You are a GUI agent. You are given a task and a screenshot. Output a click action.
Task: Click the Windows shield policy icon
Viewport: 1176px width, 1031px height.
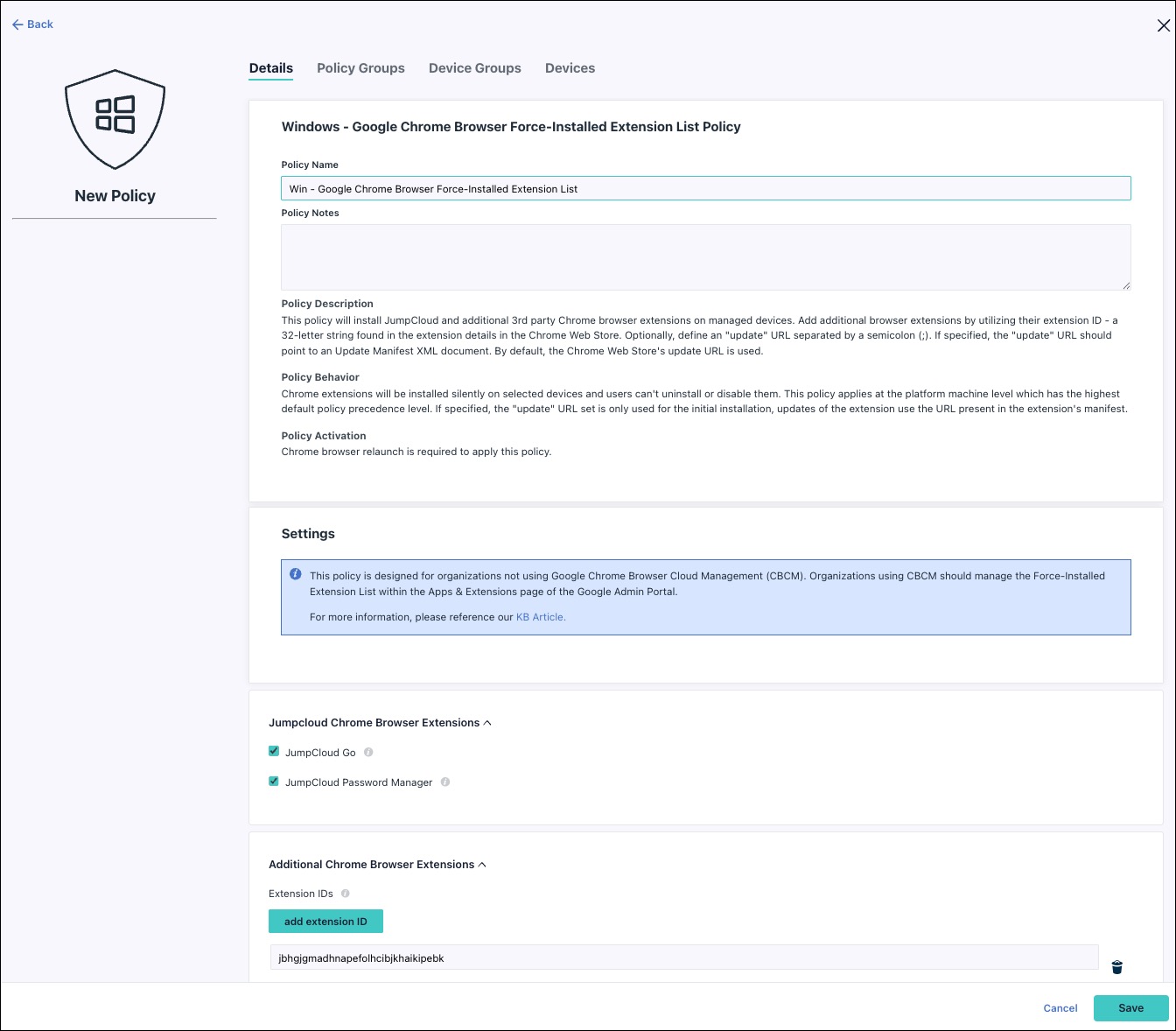[115, 119]
